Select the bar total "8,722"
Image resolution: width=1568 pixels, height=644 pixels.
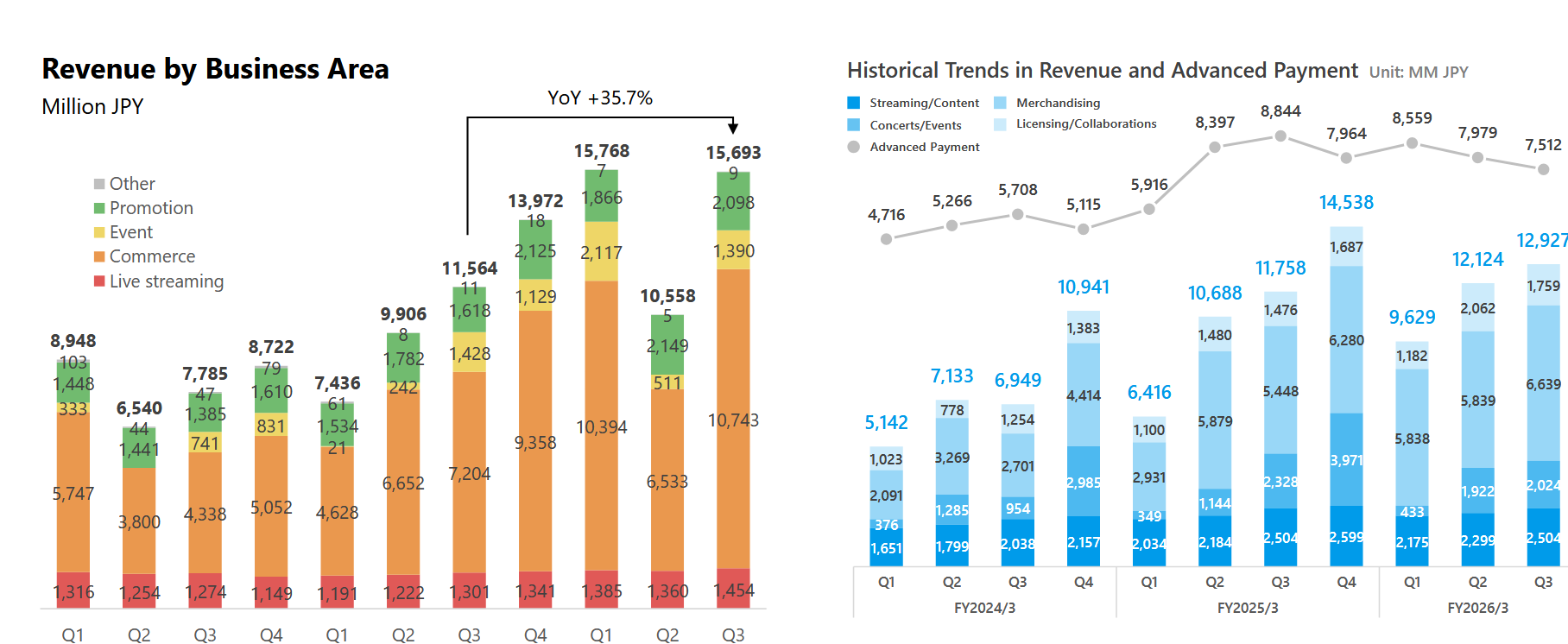coord(271,347)
